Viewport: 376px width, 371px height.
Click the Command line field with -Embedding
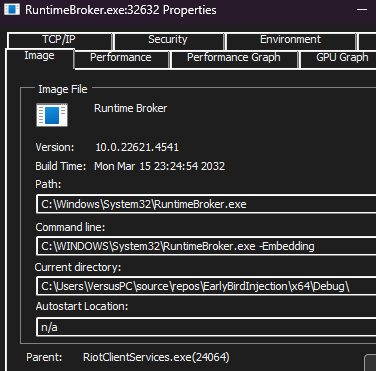206,246
